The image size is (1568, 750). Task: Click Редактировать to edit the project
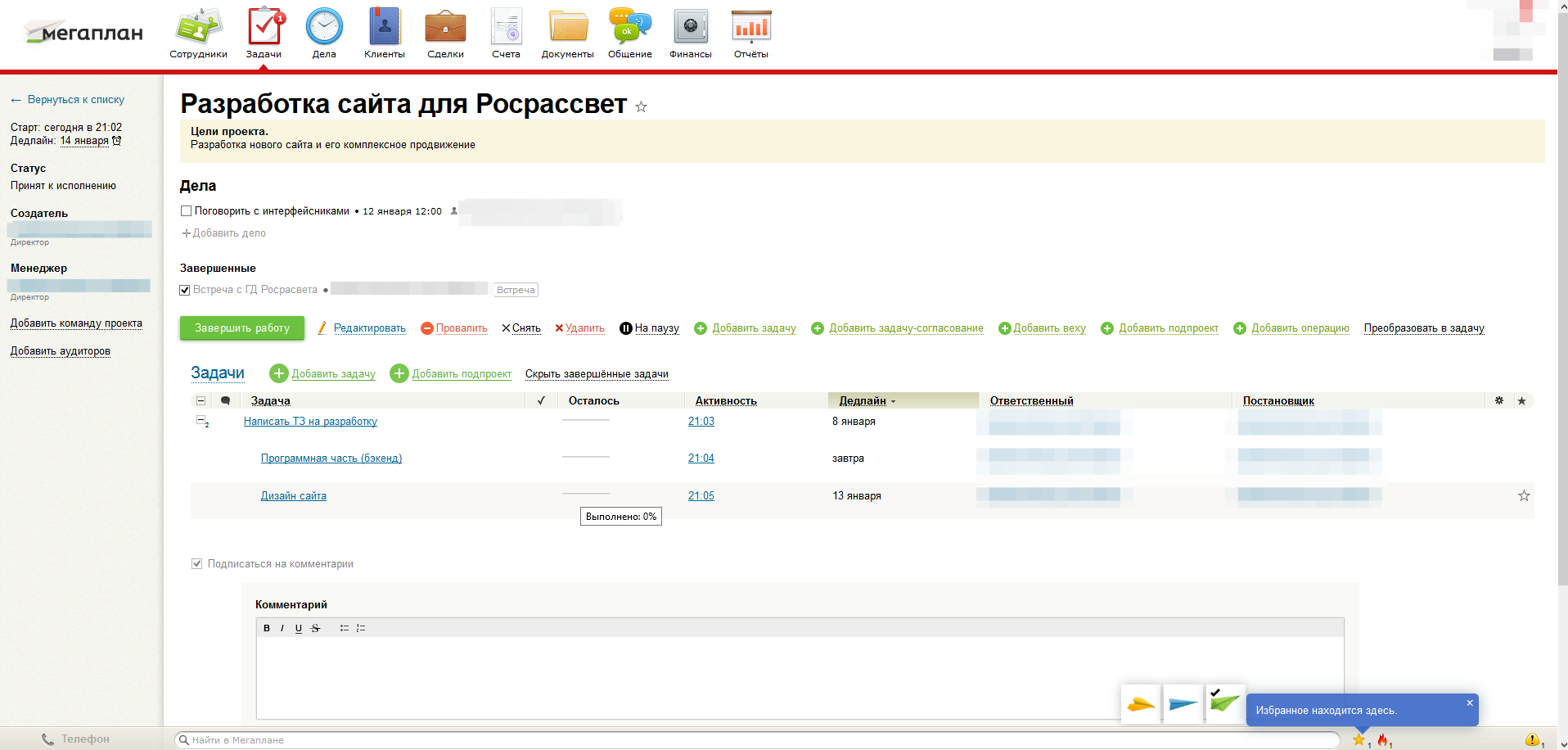coord(369,328)
